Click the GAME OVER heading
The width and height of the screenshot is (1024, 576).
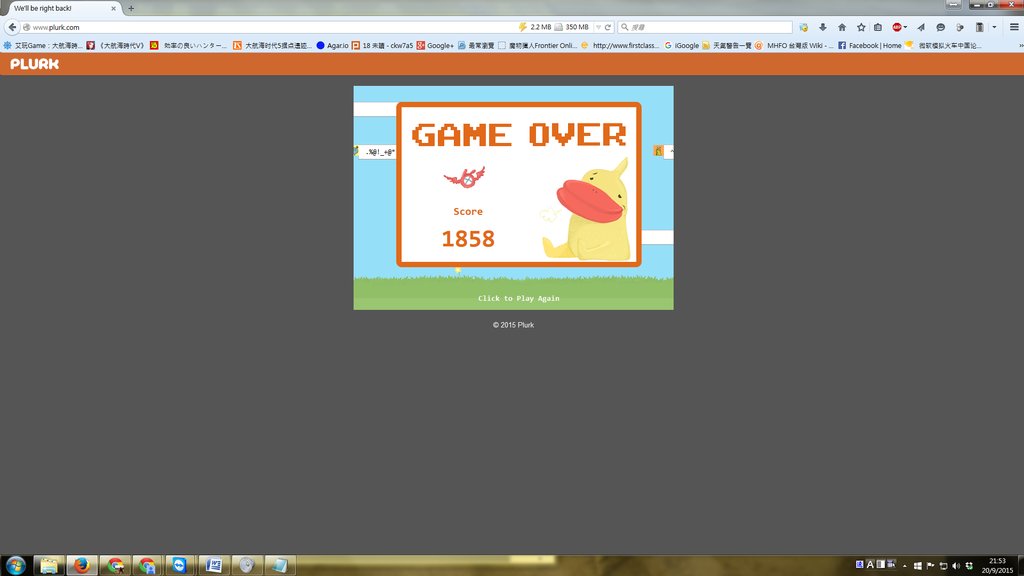tap(519, 135)
